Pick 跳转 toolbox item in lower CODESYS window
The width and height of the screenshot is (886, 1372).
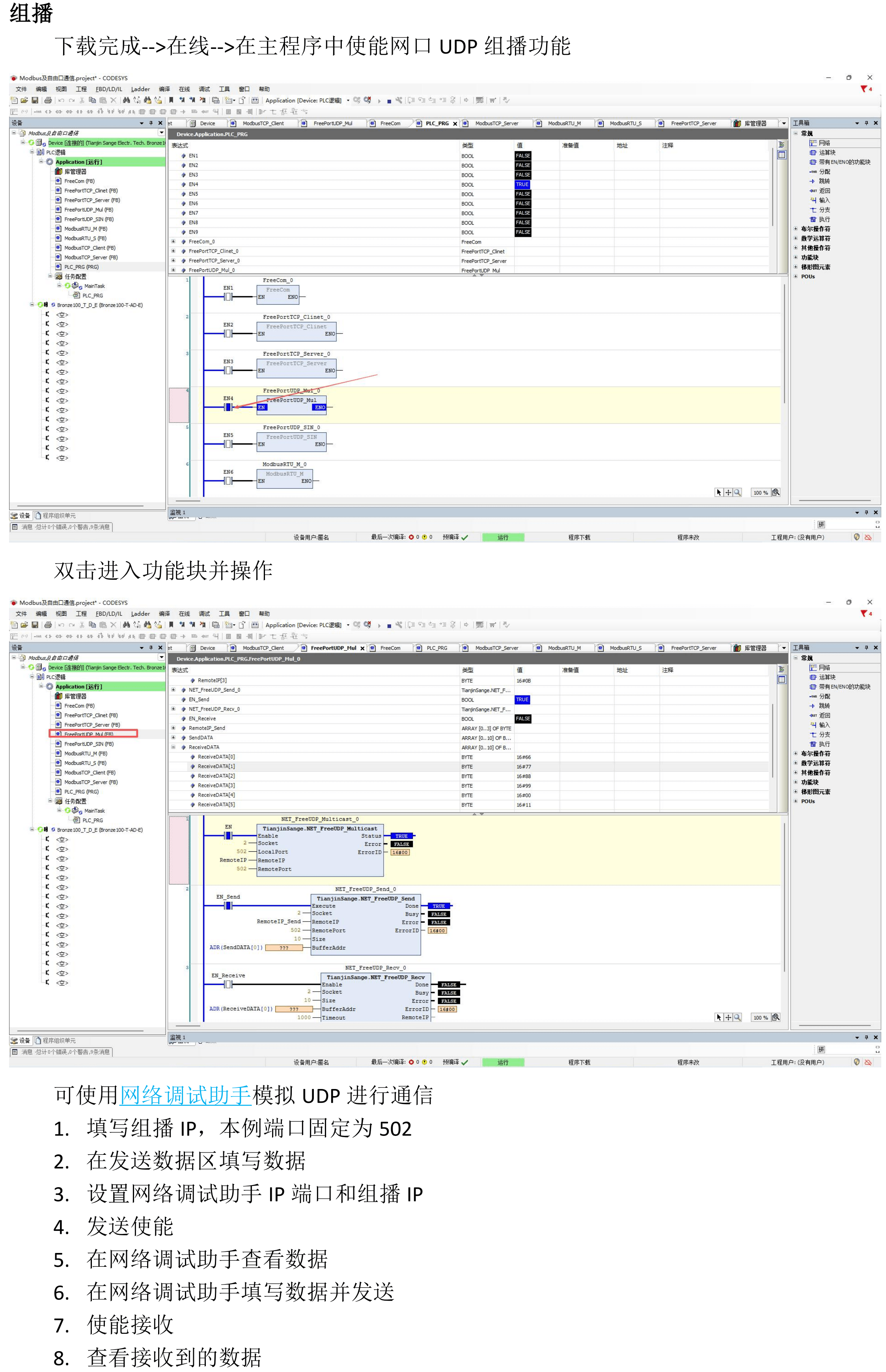[x=819, y=706]
